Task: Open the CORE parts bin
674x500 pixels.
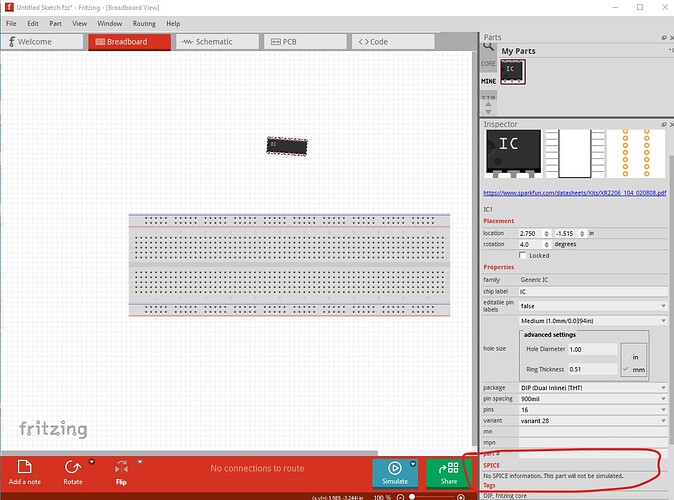Action: (x=488, y=63)
